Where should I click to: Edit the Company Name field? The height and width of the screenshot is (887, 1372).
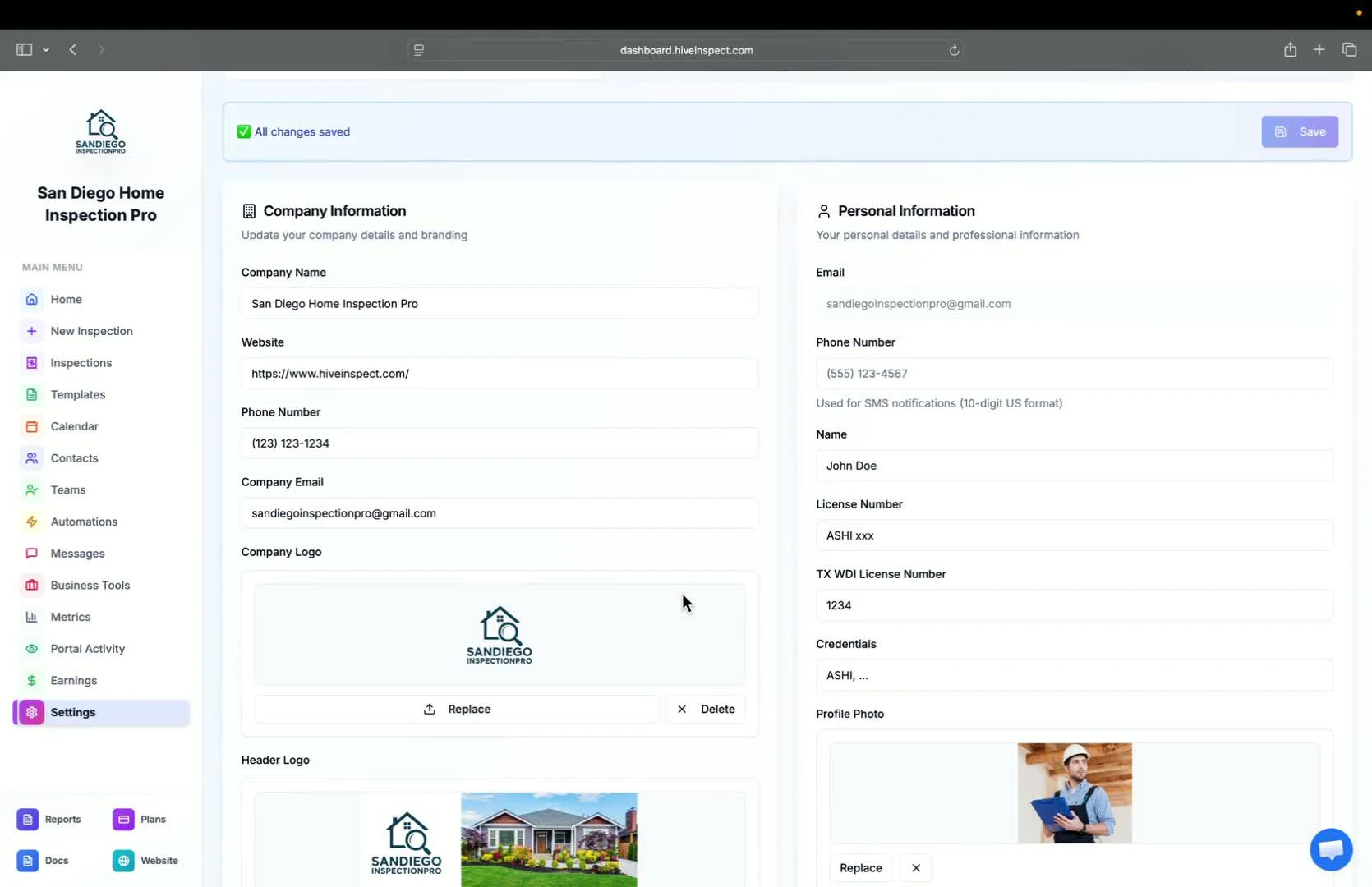[x=500, y=304]
